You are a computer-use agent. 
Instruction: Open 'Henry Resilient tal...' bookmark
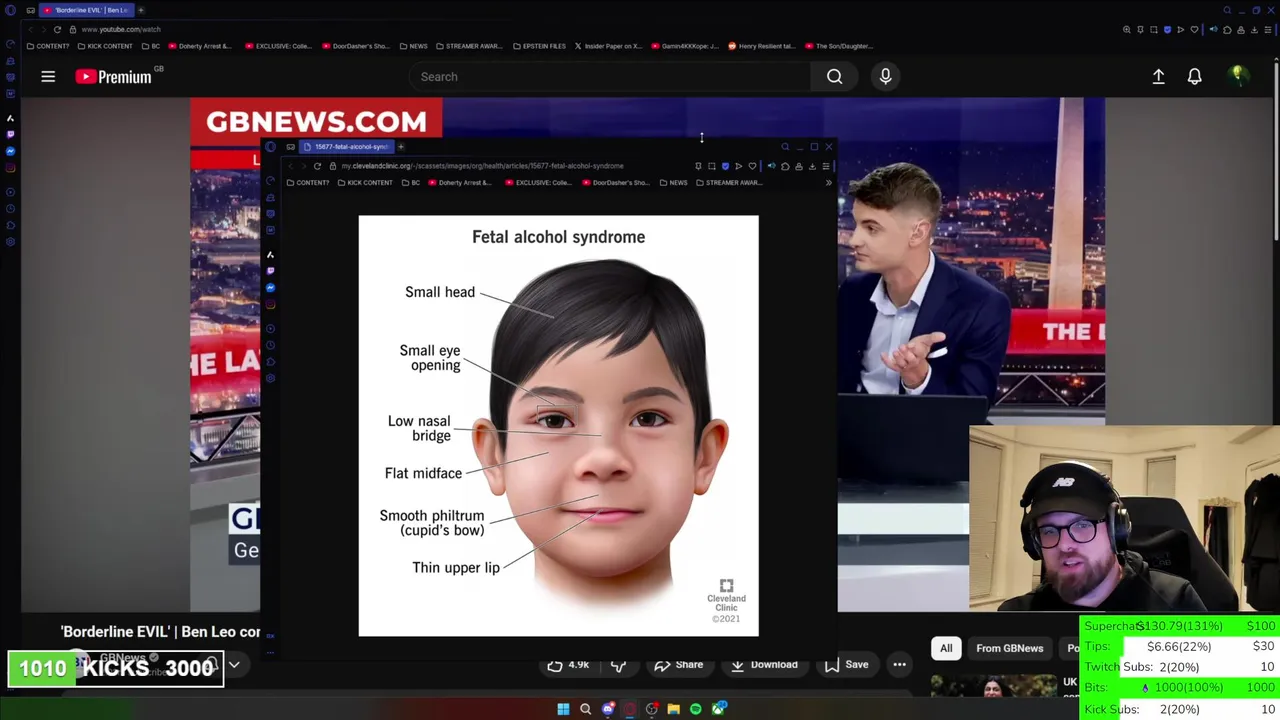[762, 46]
